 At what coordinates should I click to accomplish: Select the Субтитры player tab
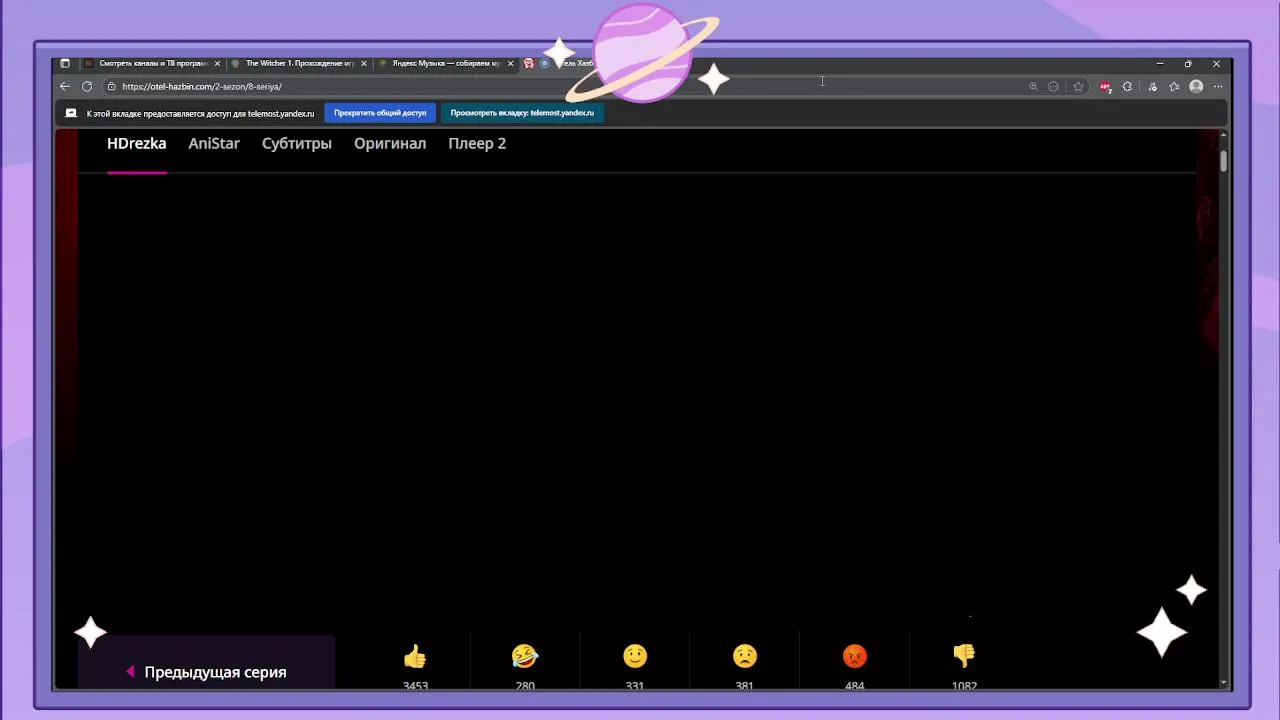297,144
